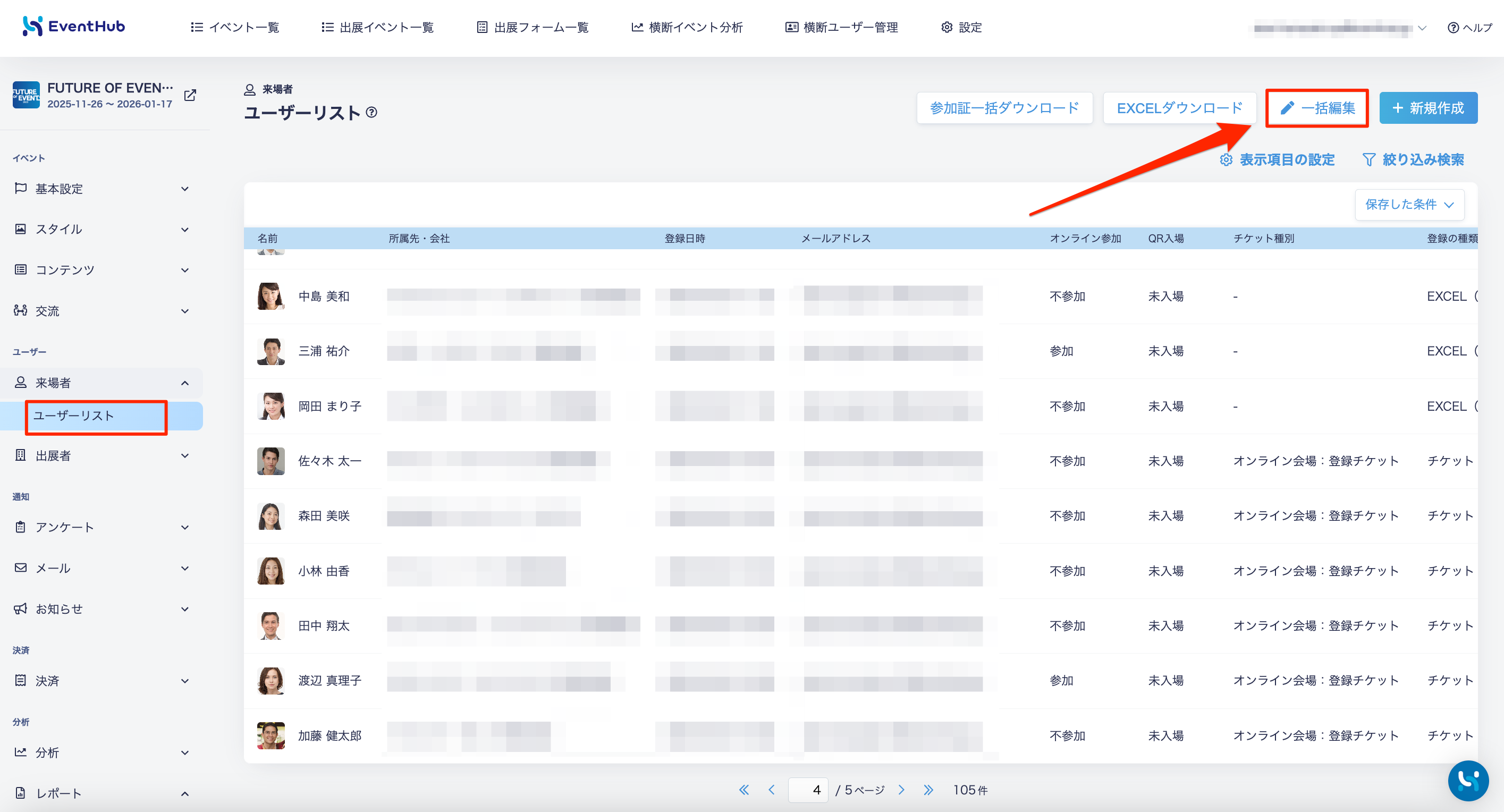Click the レポート document icon
Image resolution: width=1504 pixels, height=812 pixels.
coord(20,793)
